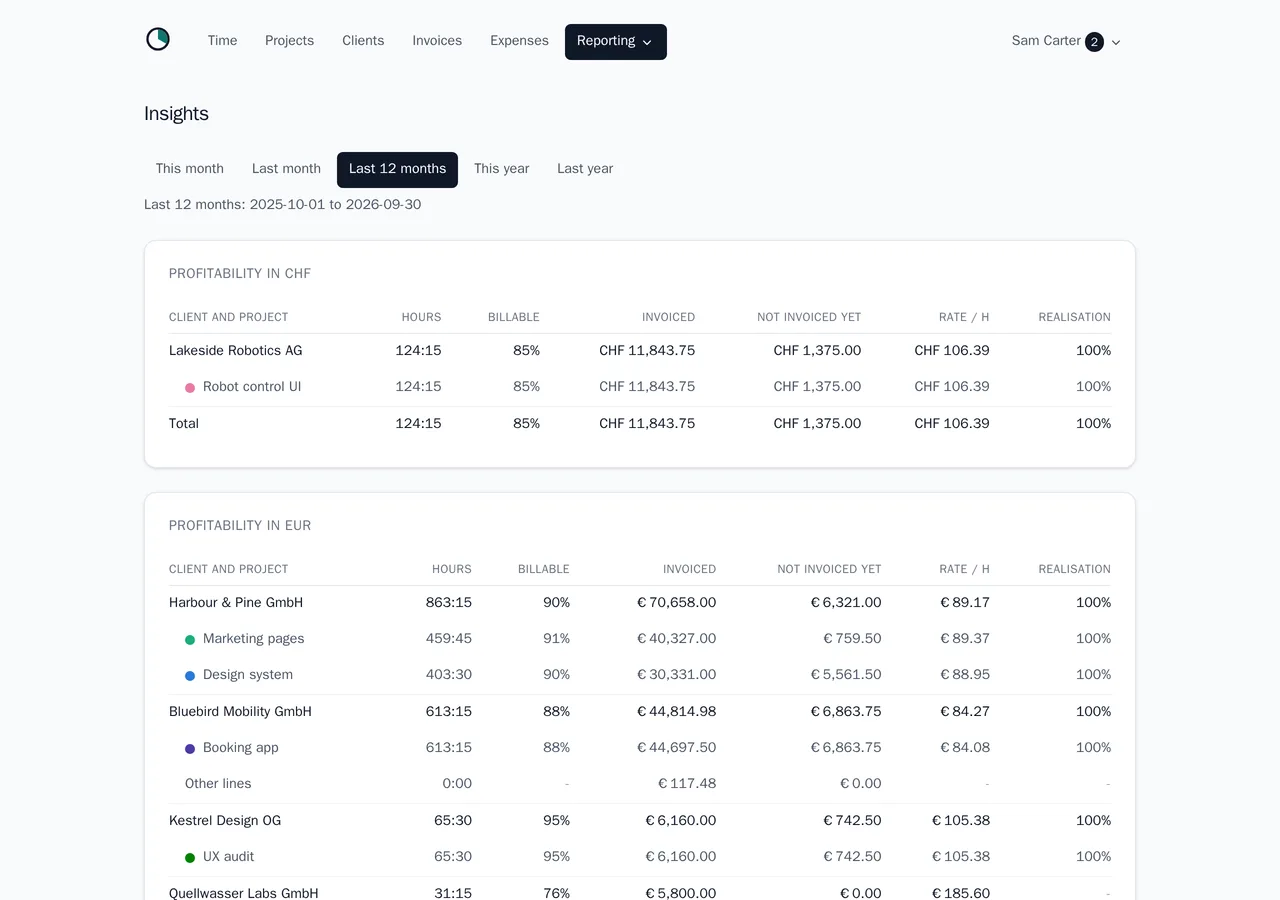Open the Kestrel Design OG client
Viewport: 1280px width, 900px height.
[x=225, y=821]
